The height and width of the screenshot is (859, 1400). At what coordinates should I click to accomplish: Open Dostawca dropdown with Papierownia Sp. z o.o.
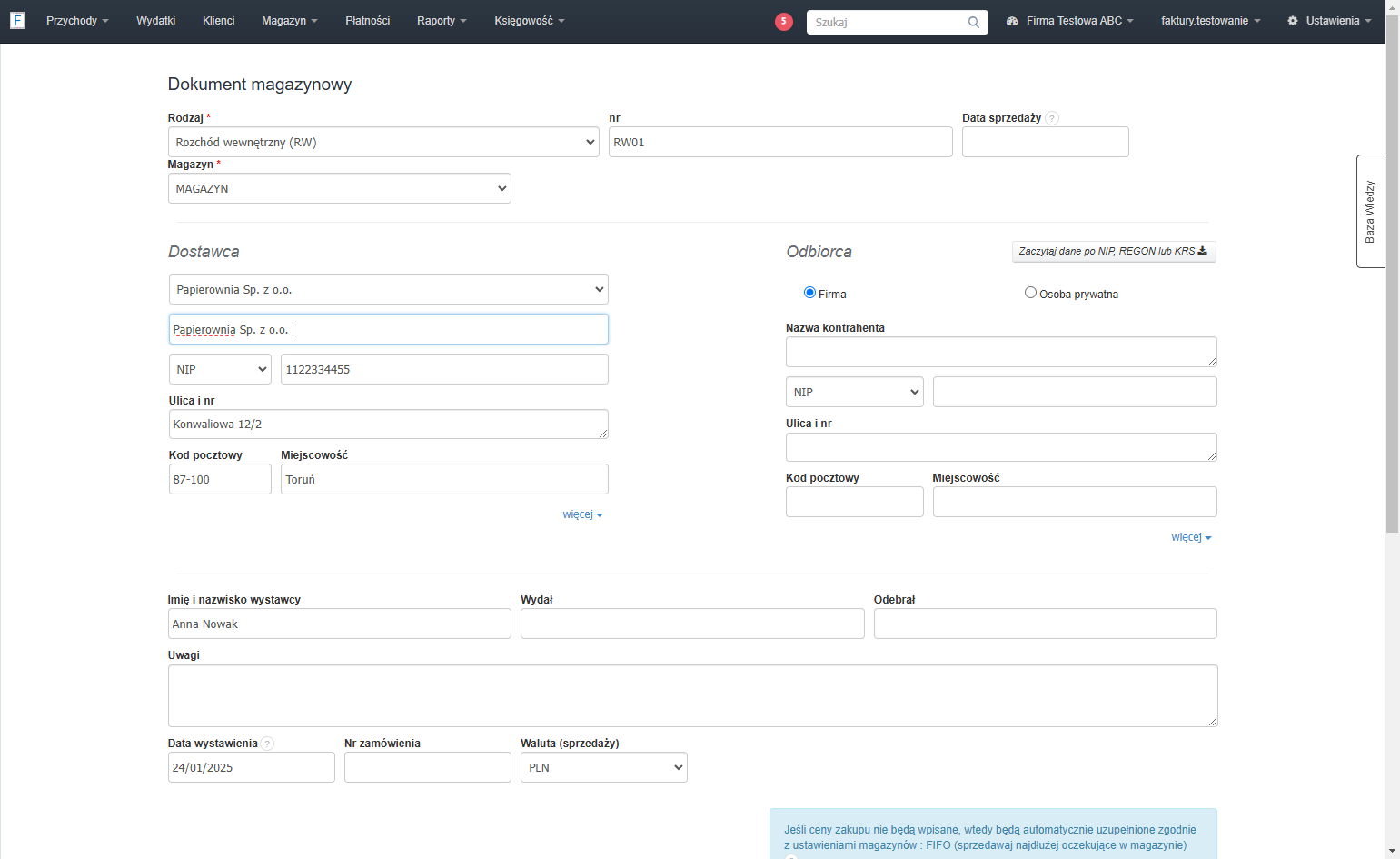coord(389,289)
